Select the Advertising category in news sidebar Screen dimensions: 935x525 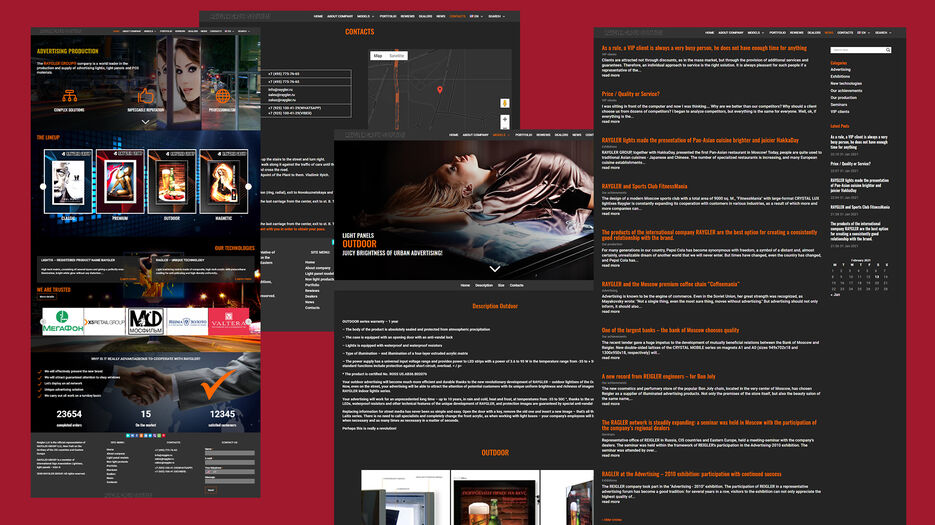click(x=840, y=70)
